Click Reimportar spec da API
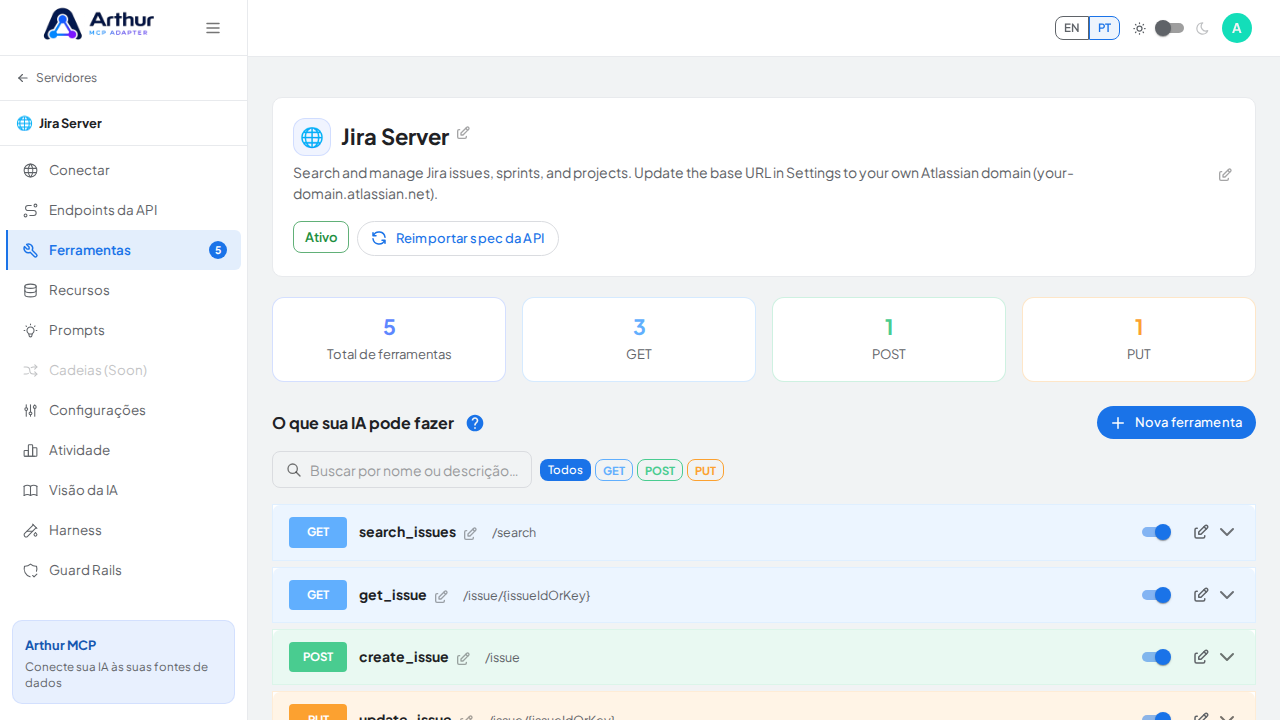 pyautogui.click(x=458, y=238)
